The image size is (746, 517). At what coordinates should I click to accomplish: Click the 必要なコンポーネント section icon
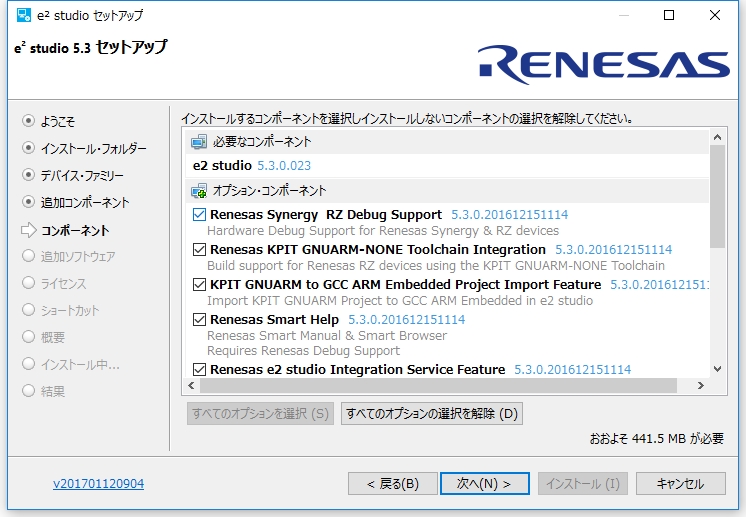tap(199, 142)
